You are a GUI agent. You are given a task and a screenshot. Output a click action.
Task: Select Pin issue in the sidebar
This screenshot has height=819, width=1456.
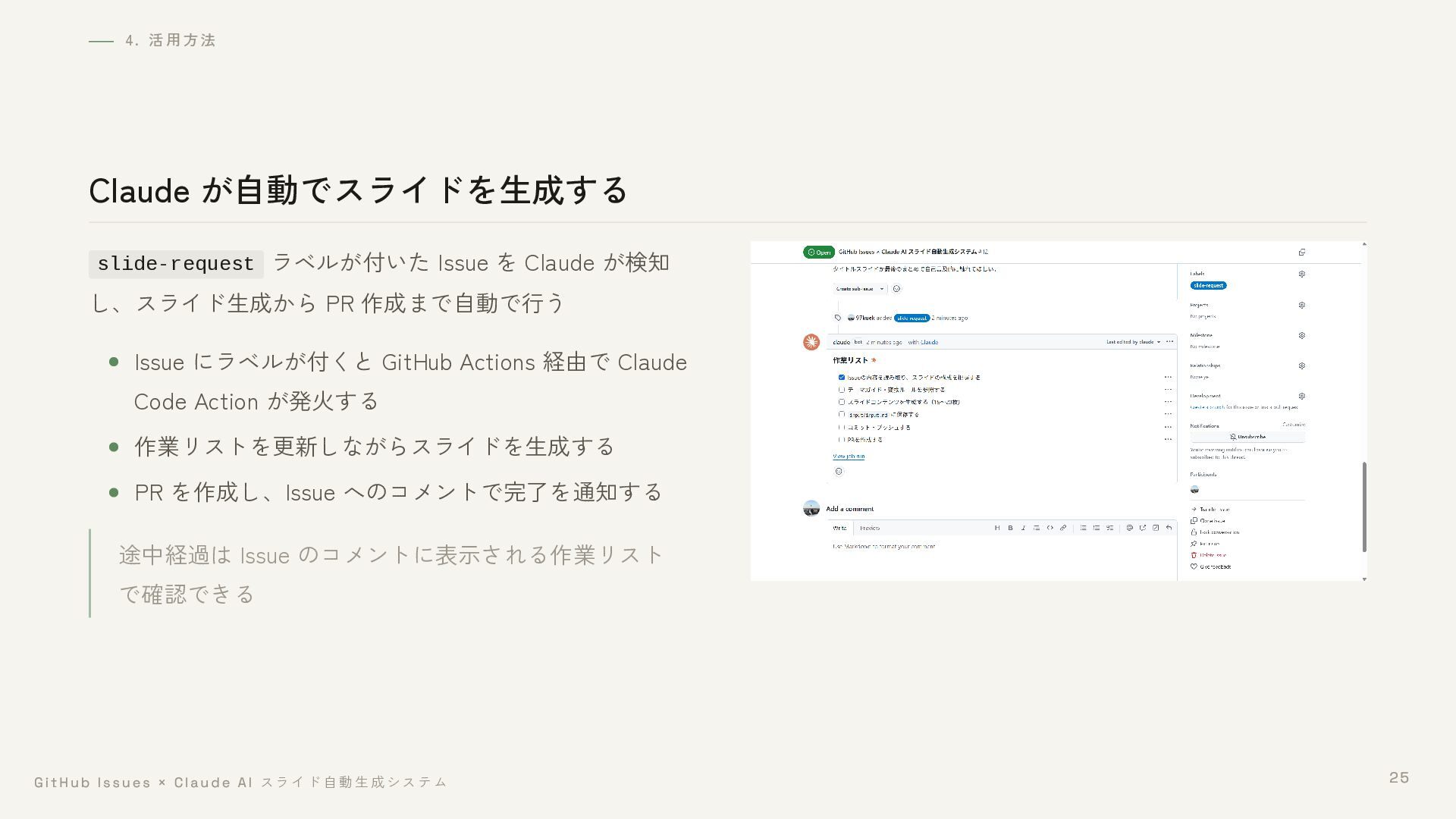tap(1205, 544)
